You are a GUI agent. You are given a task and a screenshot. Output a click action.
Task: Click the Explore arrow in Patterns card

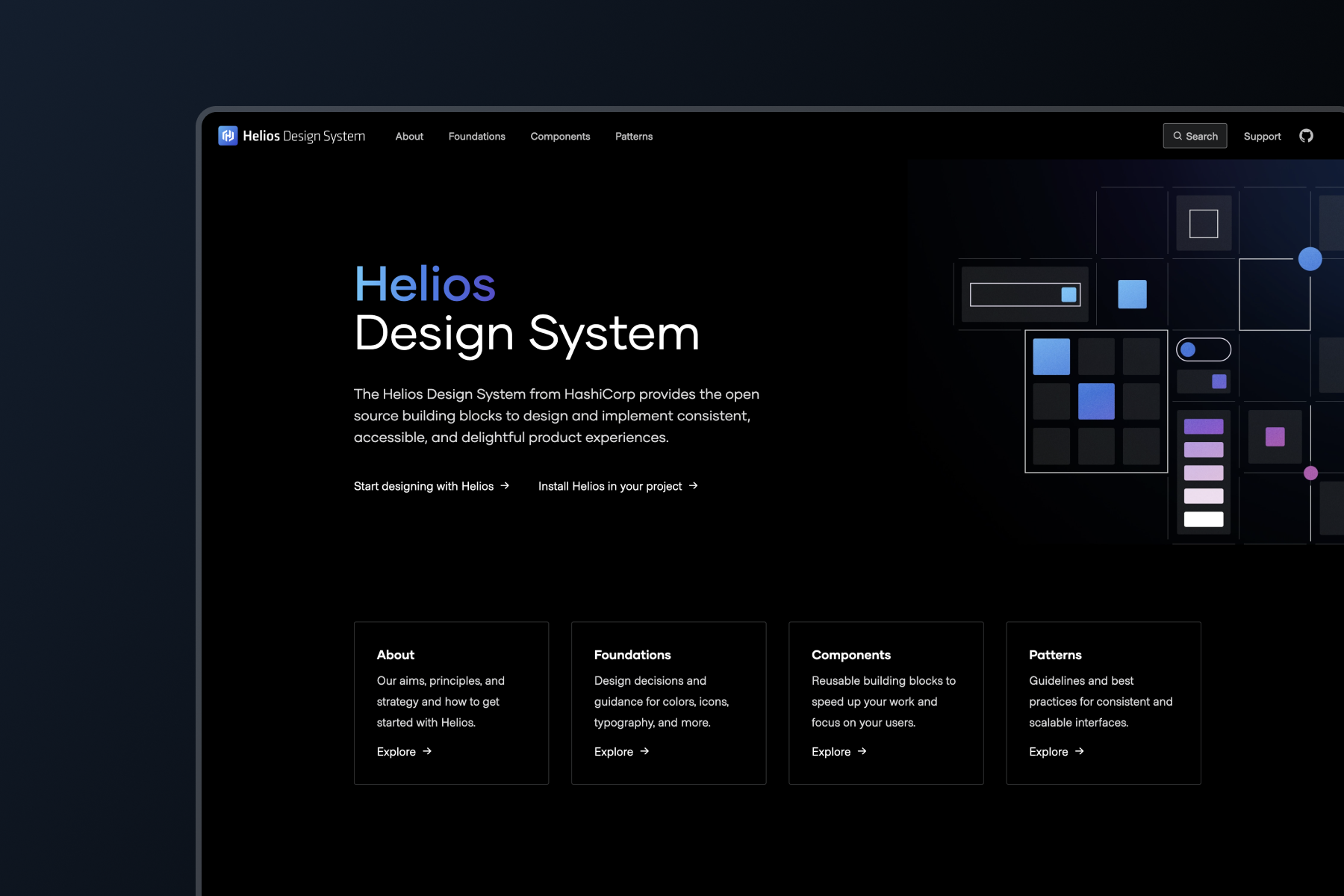click(1079, 752)
